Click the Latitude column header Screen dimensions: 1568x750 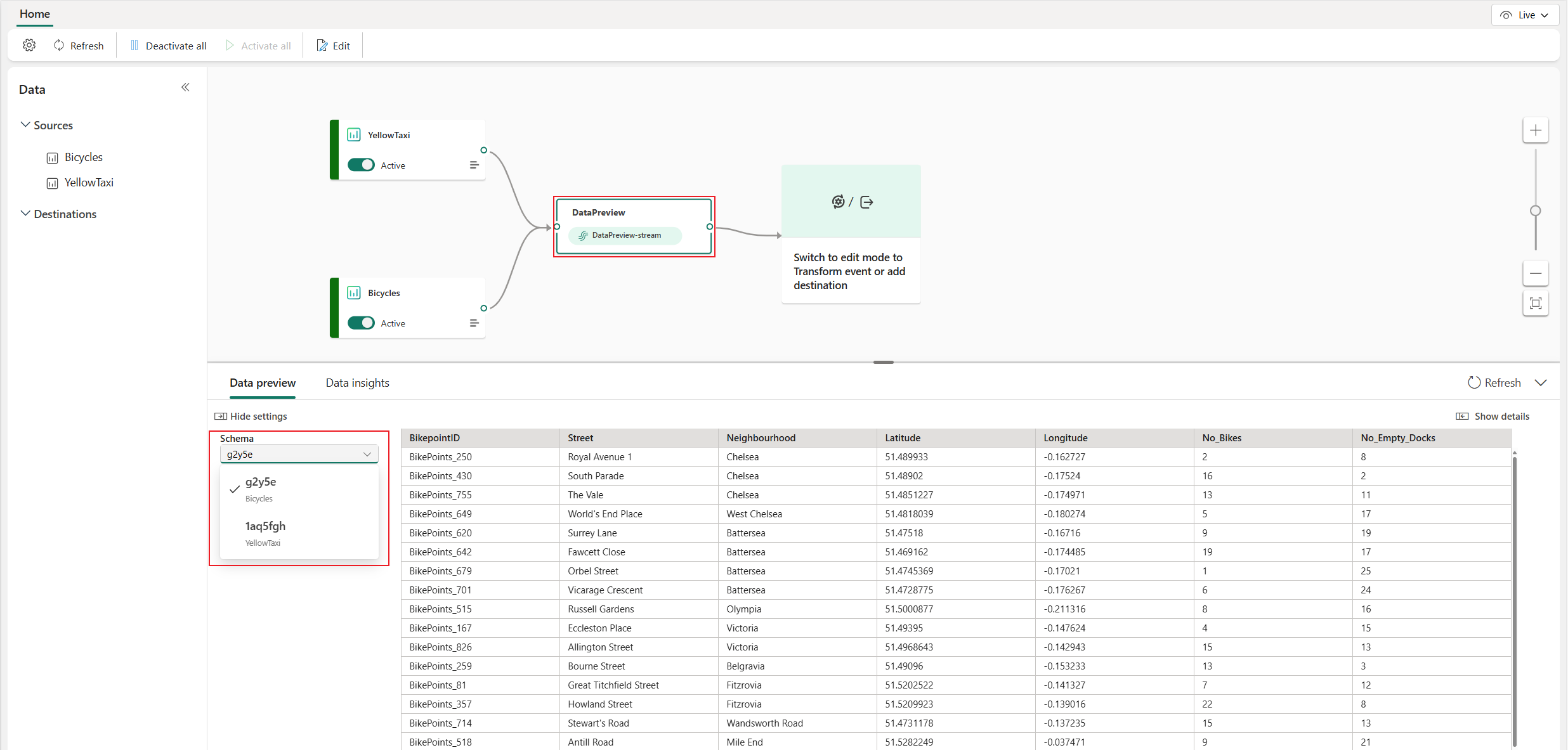956,438
